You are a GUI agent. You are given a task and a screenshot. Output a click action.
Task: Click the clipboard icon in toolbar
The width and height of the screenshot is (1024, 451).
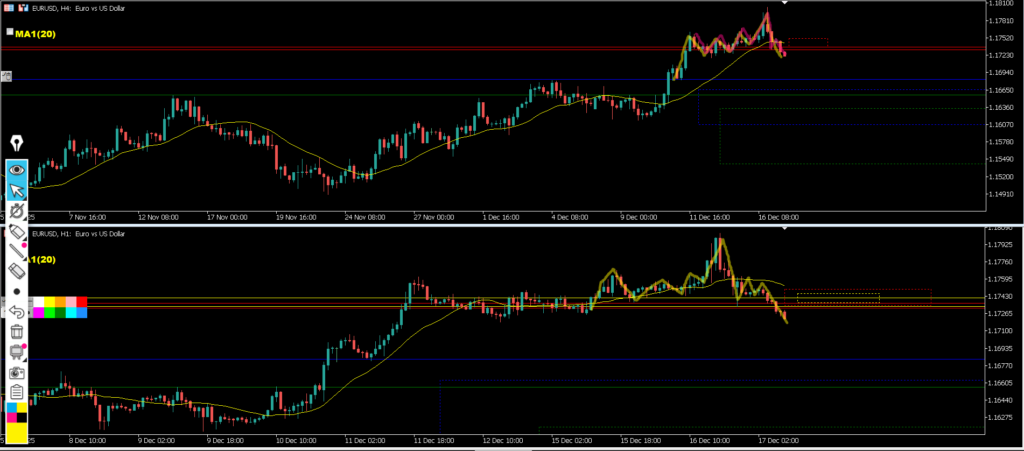tap(16, 392)
